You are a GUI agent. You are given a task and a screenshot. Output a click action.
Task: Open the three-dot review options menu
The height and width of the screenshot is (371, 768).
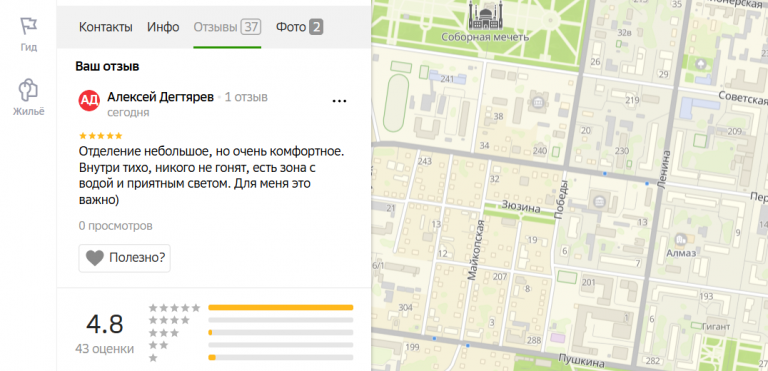coord(339,101)
